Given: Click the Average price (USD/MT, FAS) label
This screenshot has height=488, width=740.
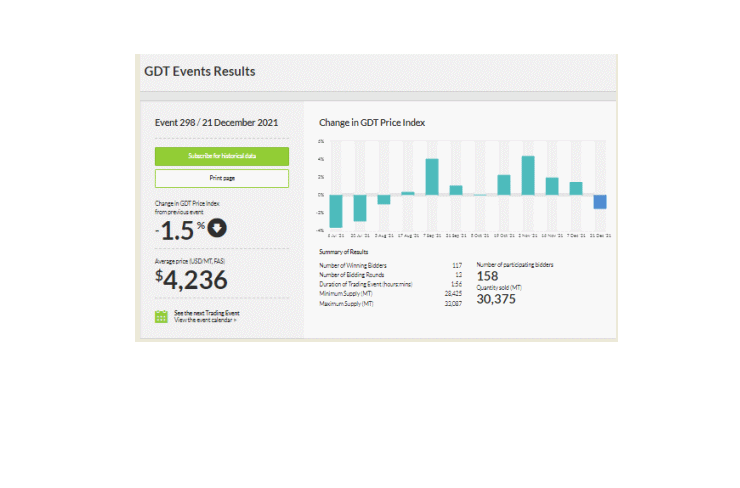Looking at the screenshot, I should coord(190,261).
